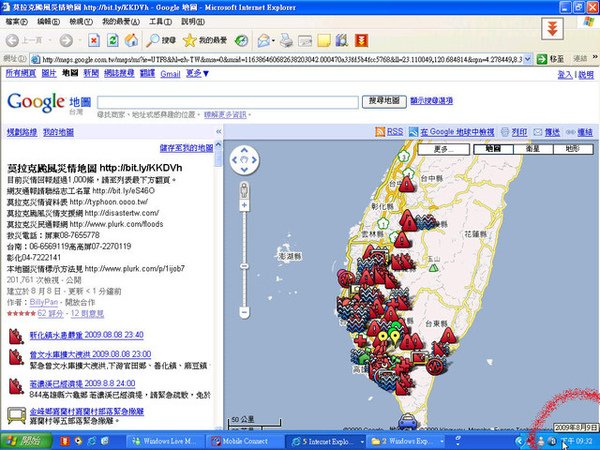The height and width of the screenshot is (450, 600).
Task: Open the 我的地圖 link
Action: [x=58, y=132]
